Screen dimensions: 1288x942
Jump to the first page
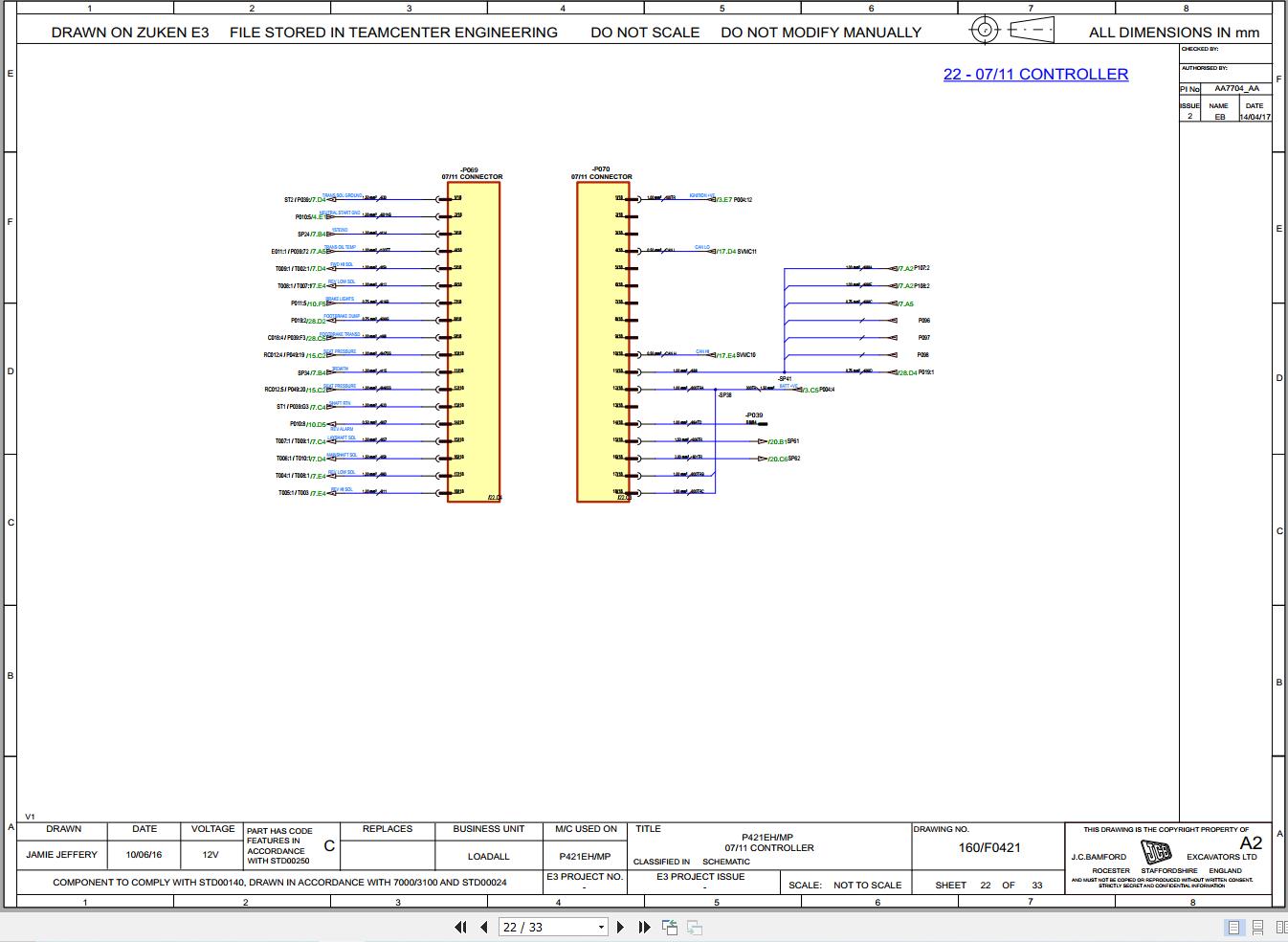coord(459,927)
